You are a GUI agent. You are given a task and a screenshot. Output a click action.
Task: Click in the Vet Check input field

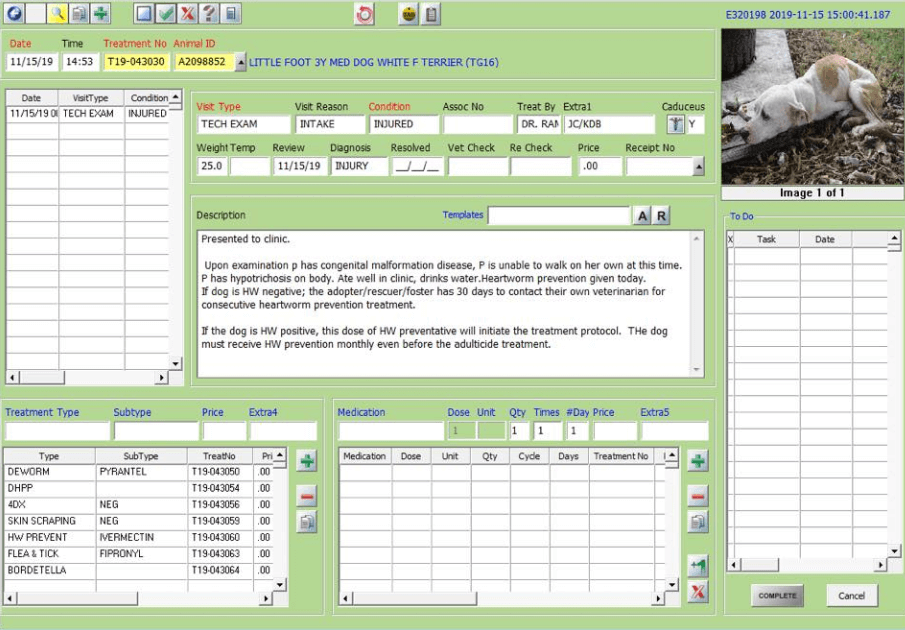coord(475,166)
